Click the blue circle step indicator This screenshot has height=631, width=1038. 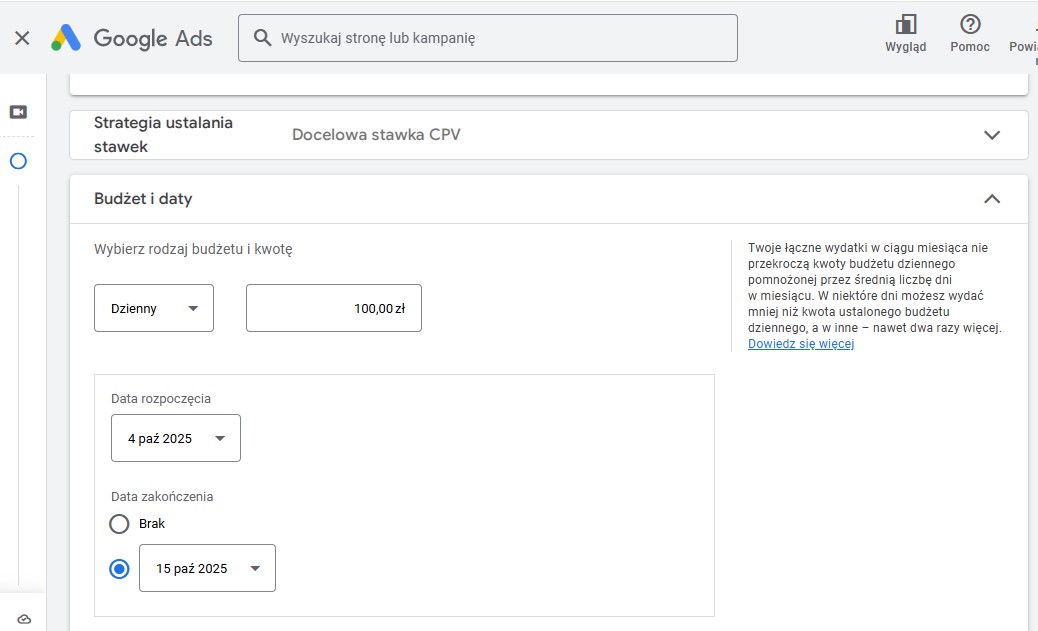pyautogui.click(x=18, y=161)
